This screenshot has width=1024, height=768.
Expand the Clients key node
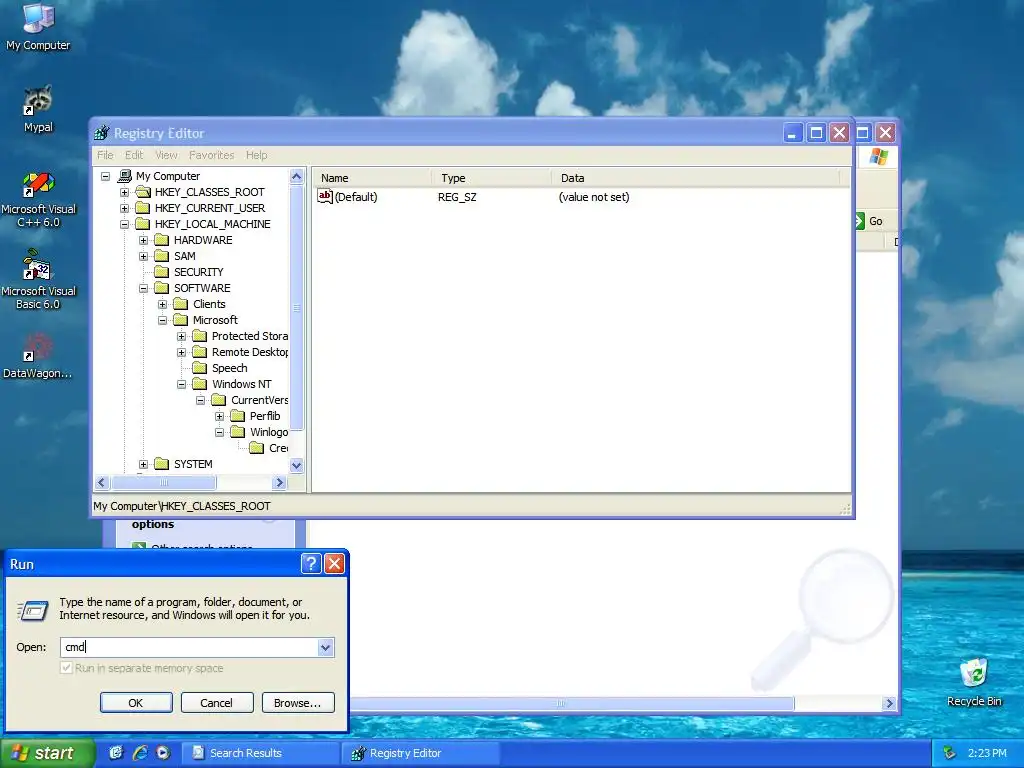coord(163,304)
